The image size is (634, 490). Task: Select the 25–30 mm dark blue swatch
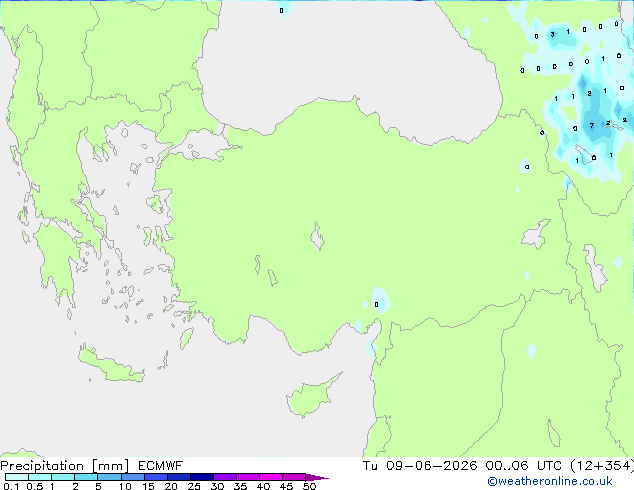coord(202,477)
